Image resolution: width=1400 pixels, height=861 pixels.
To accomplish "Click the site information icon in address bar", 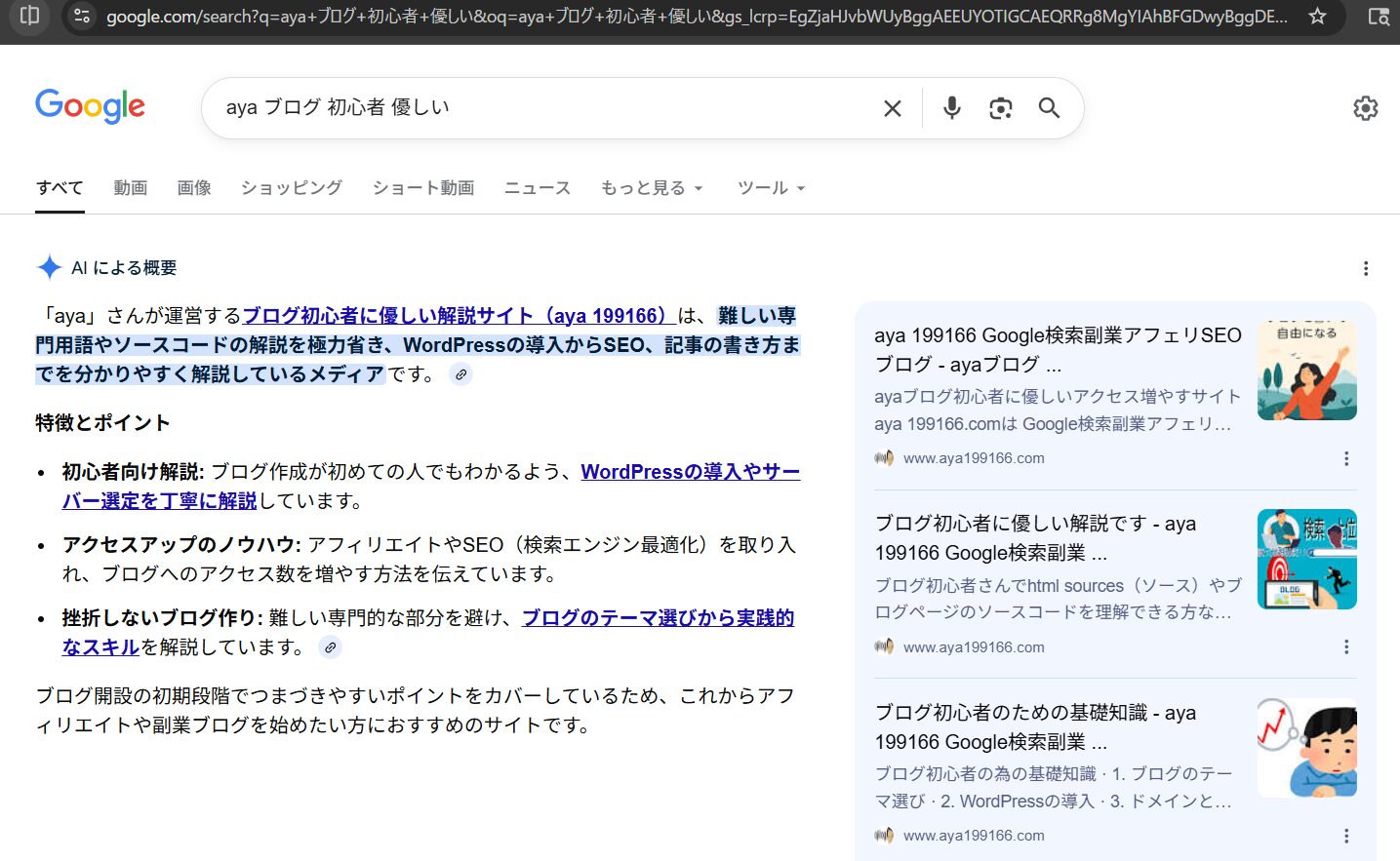I will (82, 16).
